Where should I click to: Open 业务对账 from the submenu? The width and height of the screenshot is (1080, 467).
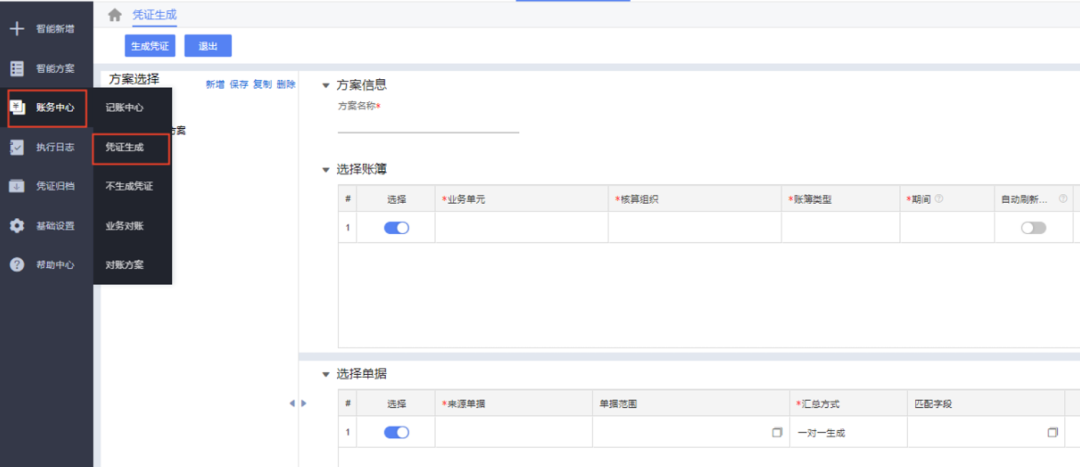125,225
